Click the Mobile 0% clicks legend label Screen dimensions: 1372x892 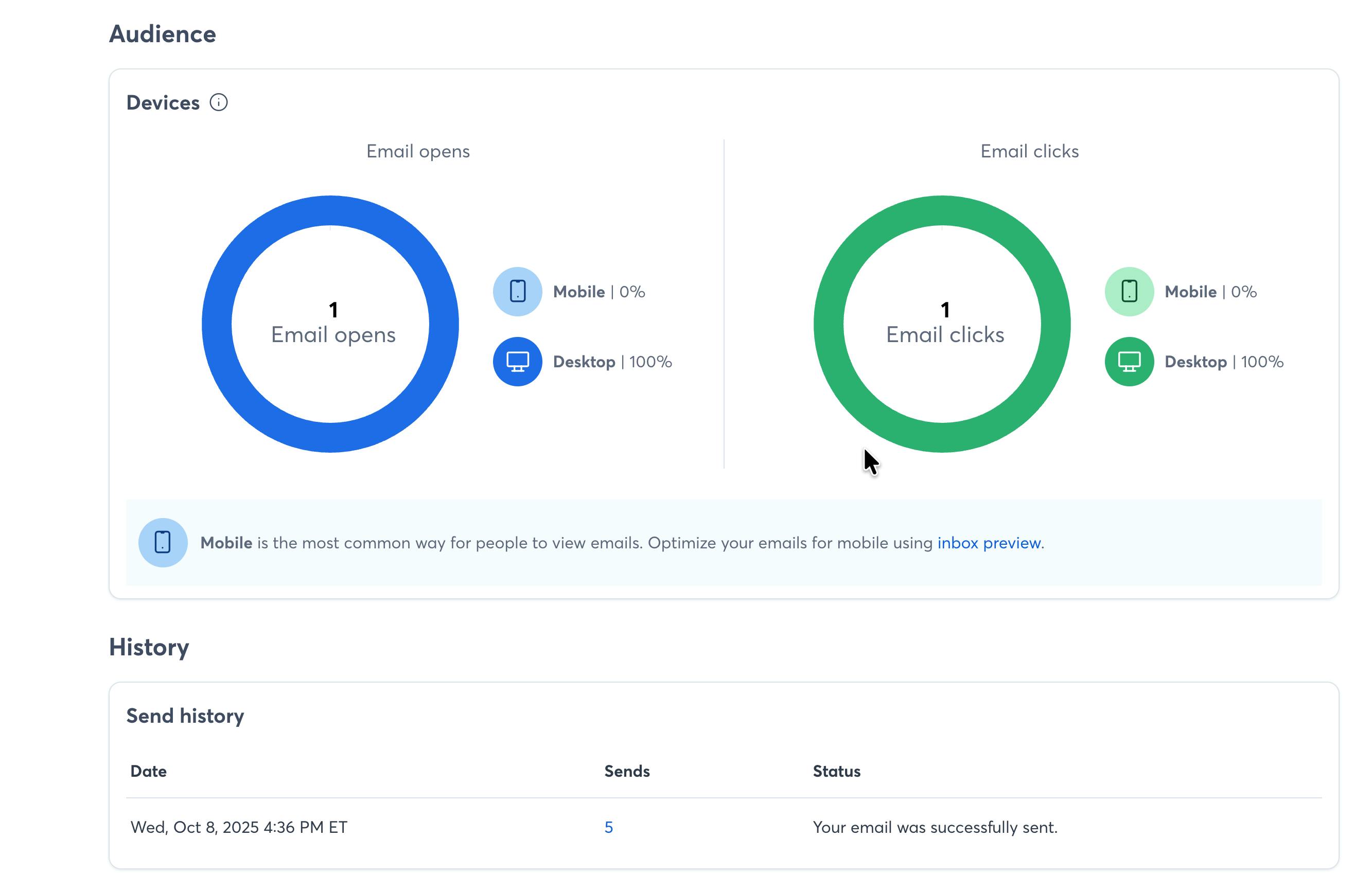click(1210, 292)
